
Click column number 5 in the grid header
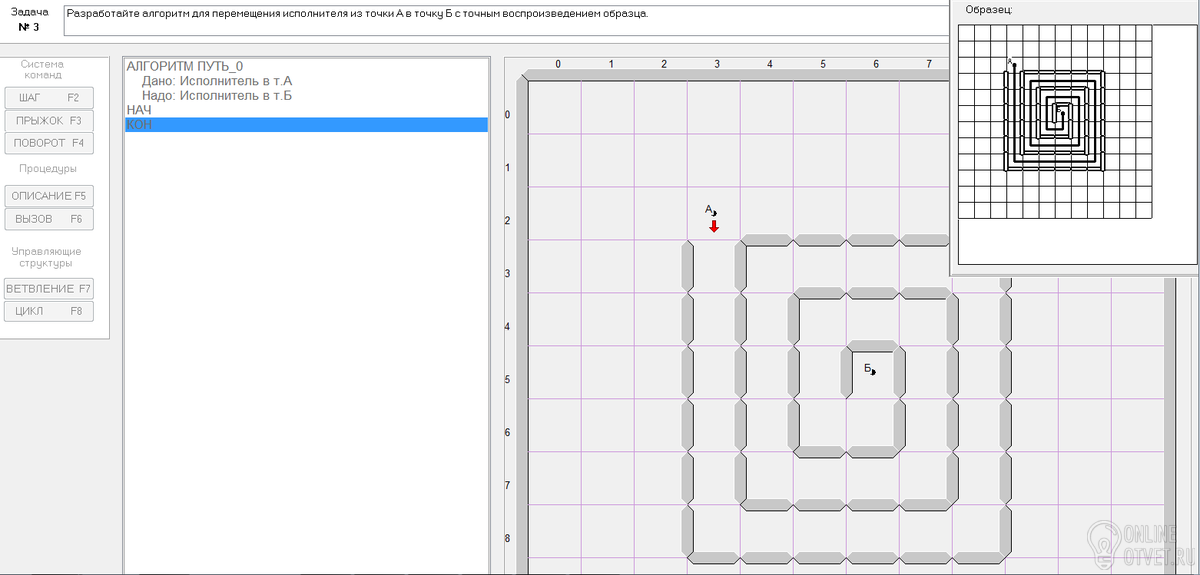pyautogui.click(x=823, y=64)
